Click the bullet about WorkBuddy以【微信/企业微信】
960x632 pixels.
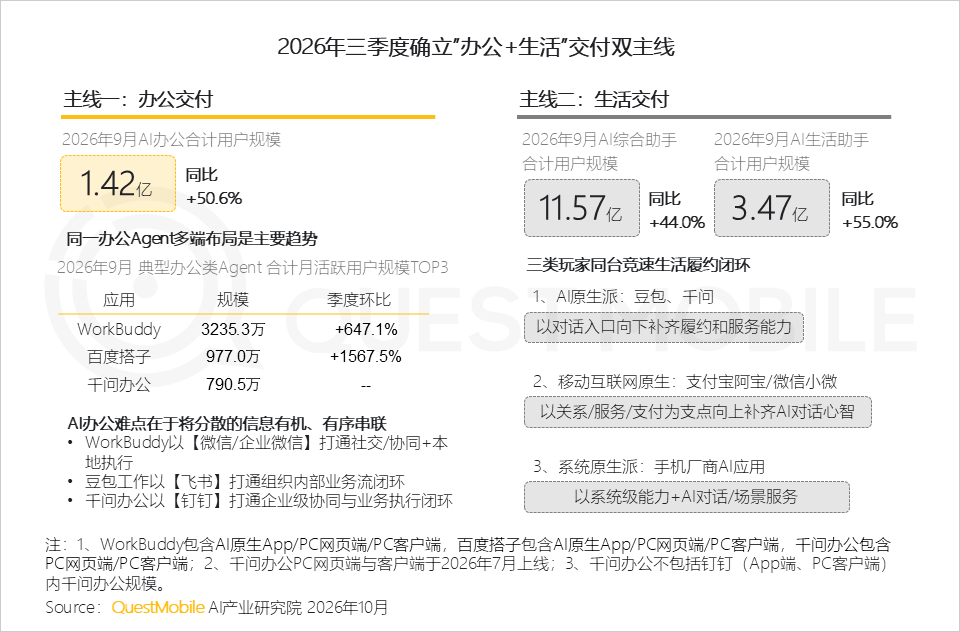pos(266,452)
